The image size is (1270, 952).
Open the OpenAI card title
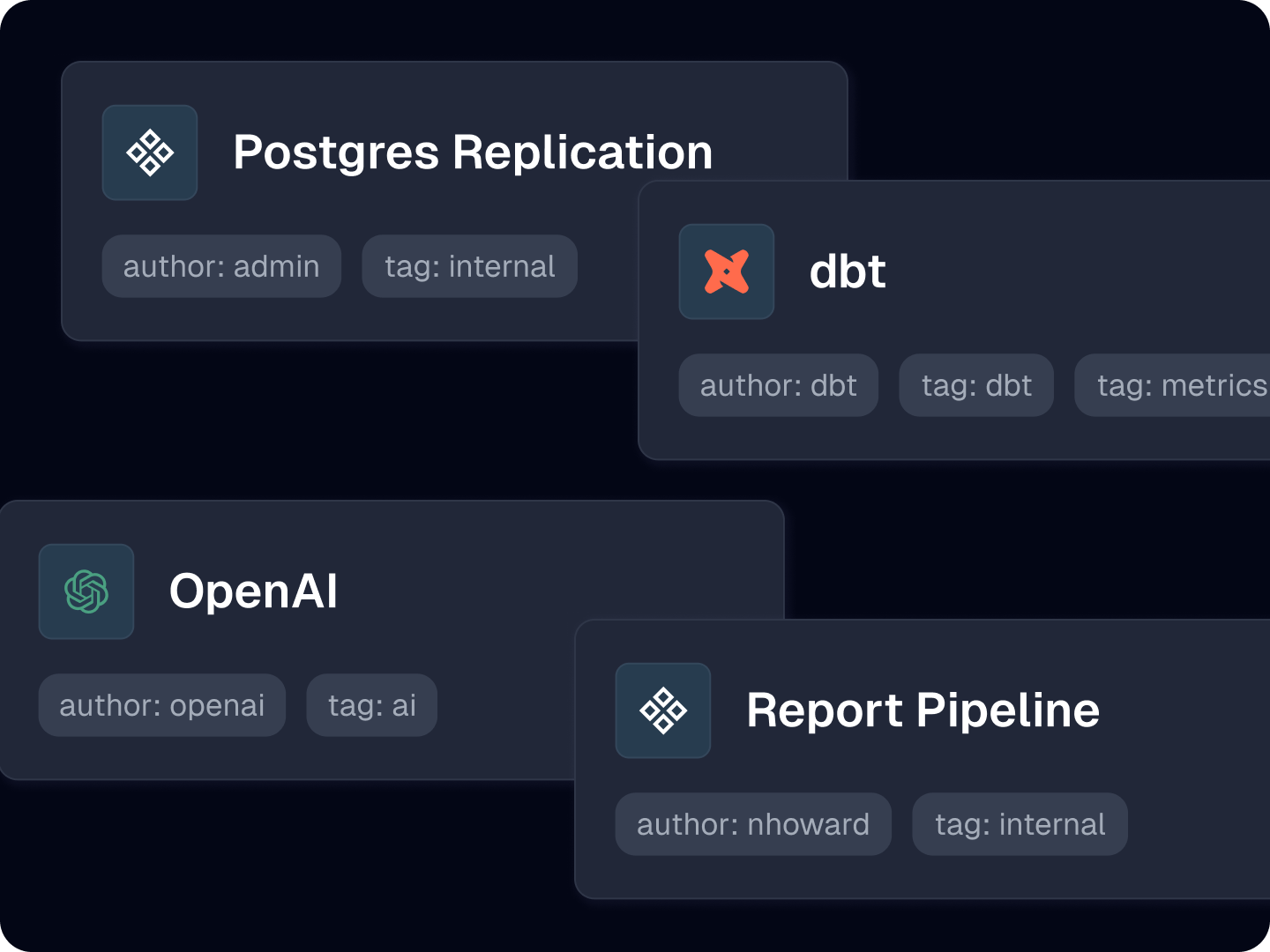point(253,591)
